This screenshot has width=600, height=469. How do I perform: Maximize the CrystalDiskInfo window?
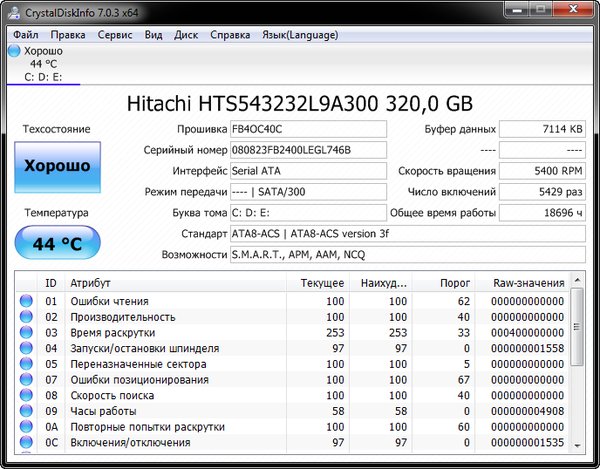[541, 9]
